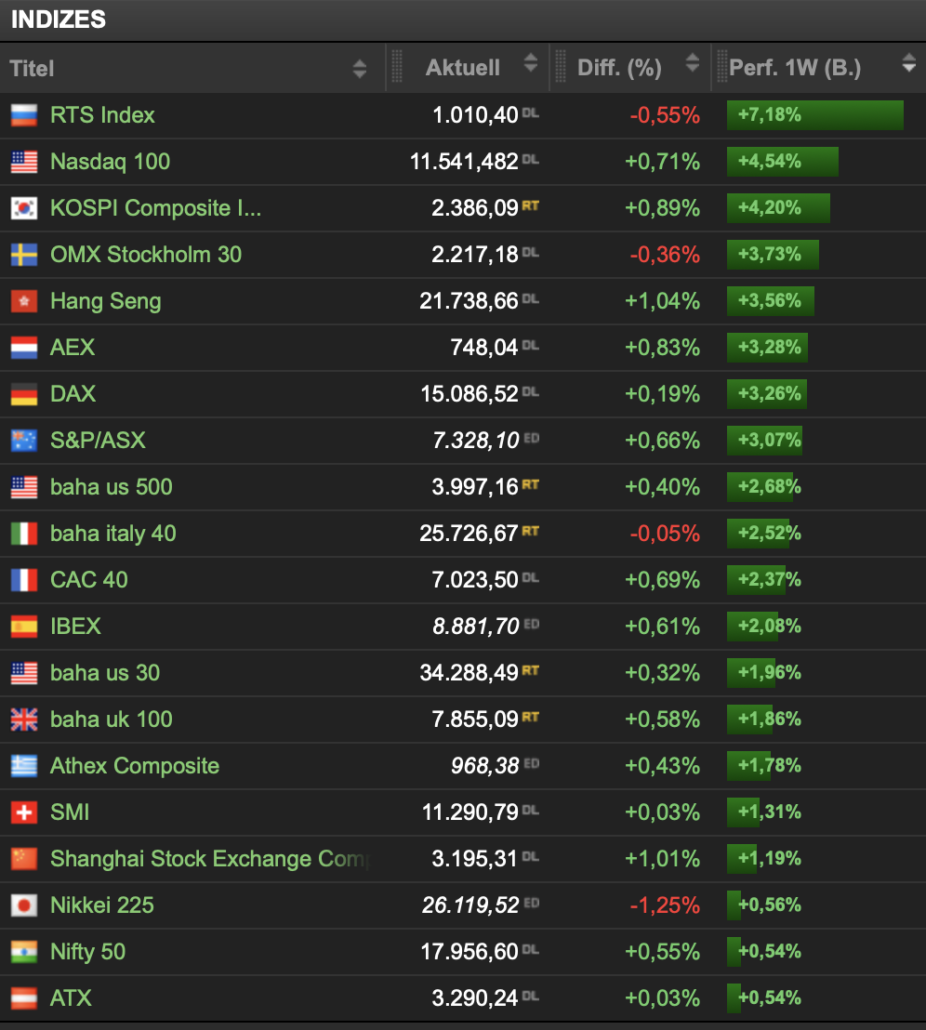Open the S&P/ASX index link

point(98,441)
